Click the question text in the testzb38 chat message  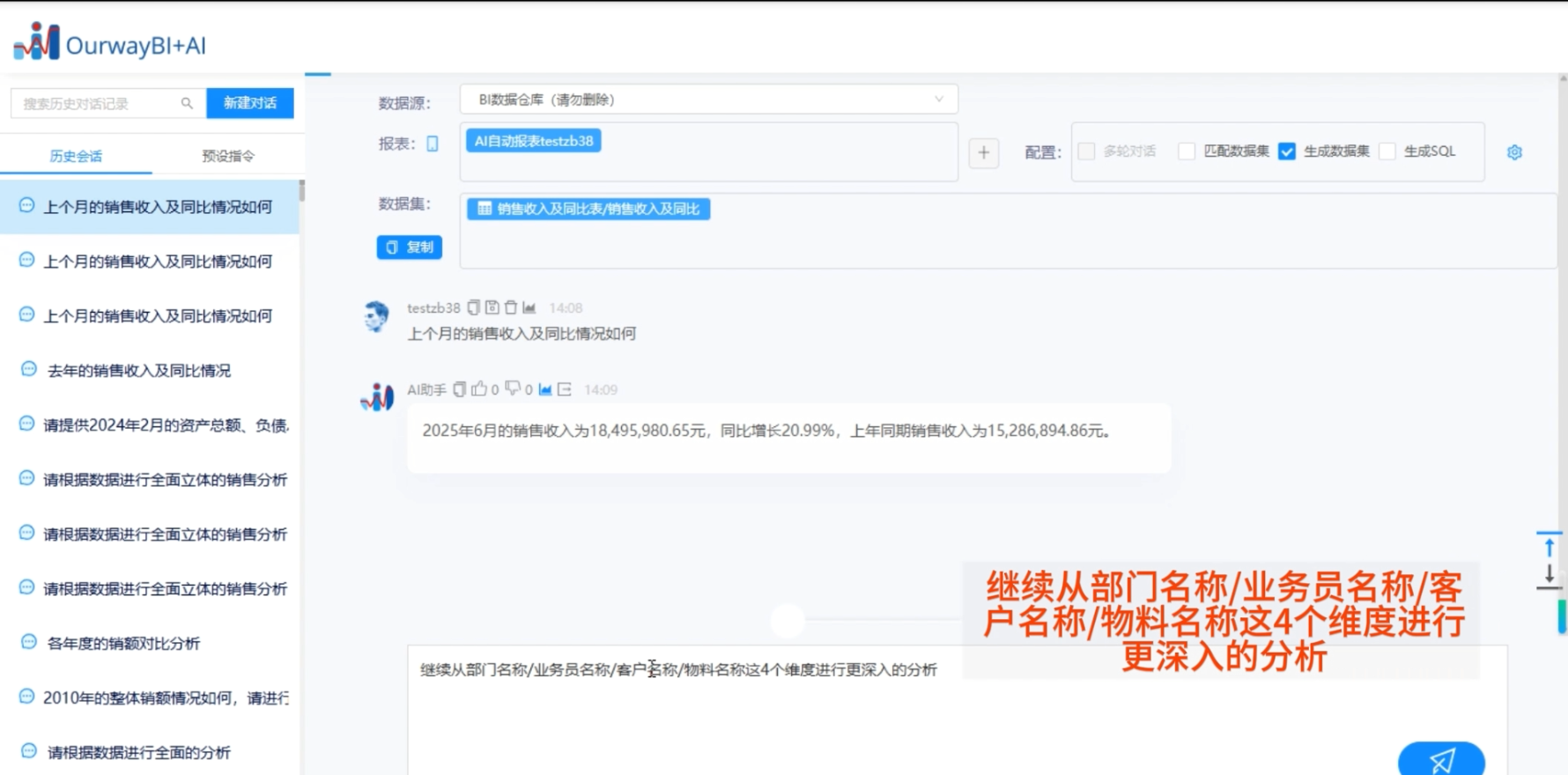pyautogui.click(x=521, y=334)
